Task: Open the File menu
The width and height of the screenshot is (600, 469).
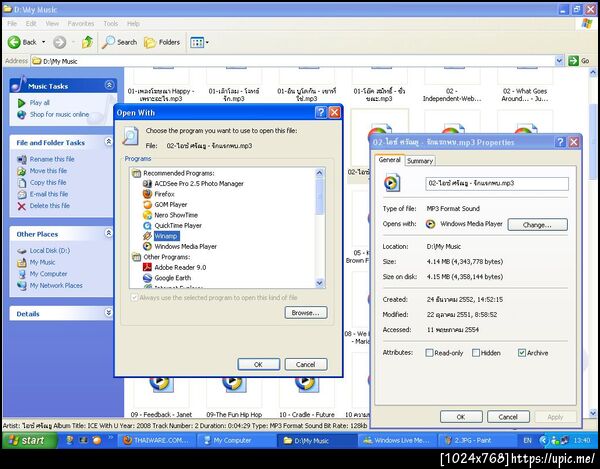Action: (x=12, y=24)
